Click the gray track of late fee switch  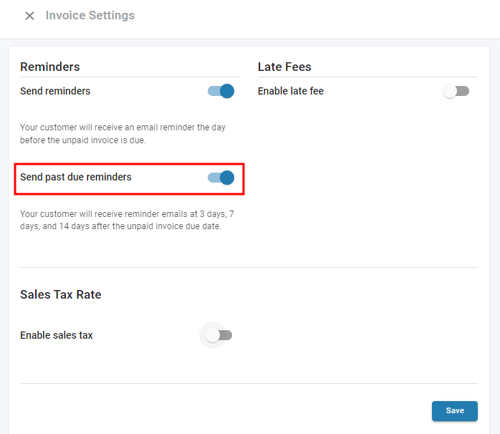(463, 91)
